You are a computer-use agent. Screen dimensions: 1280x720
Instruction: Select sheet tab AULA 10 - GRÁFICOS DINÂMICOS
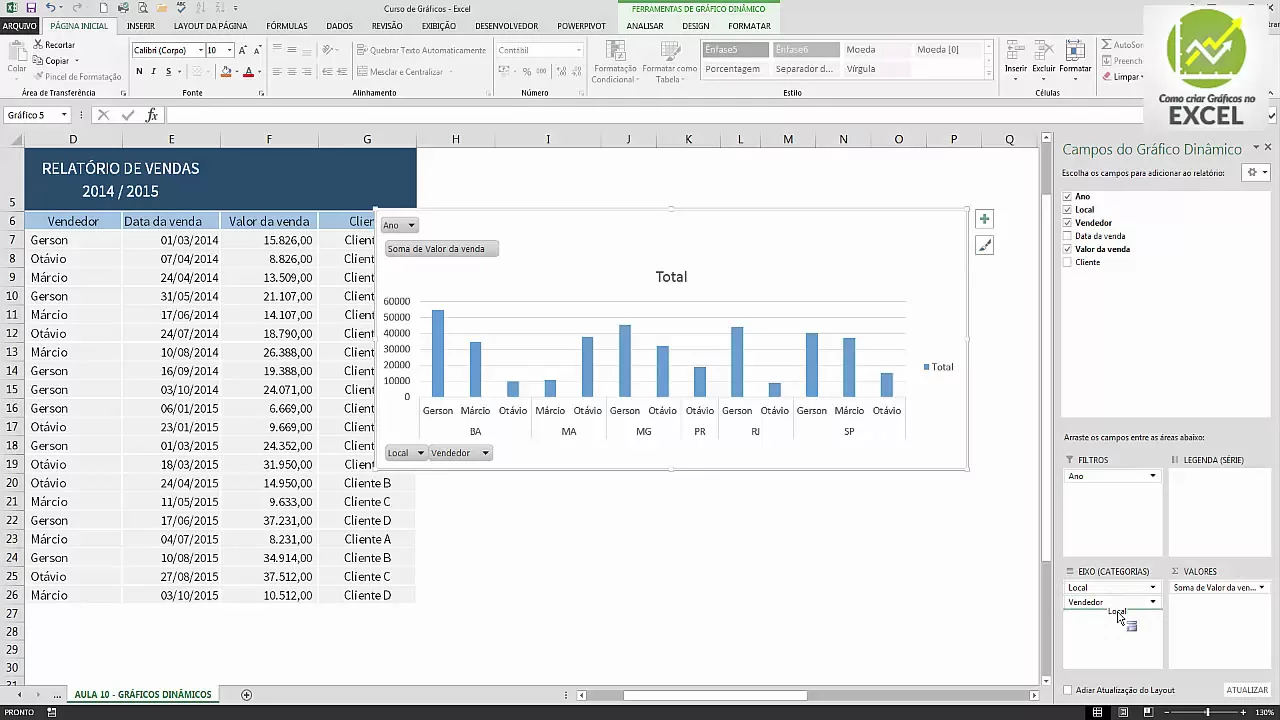point(143,694)
